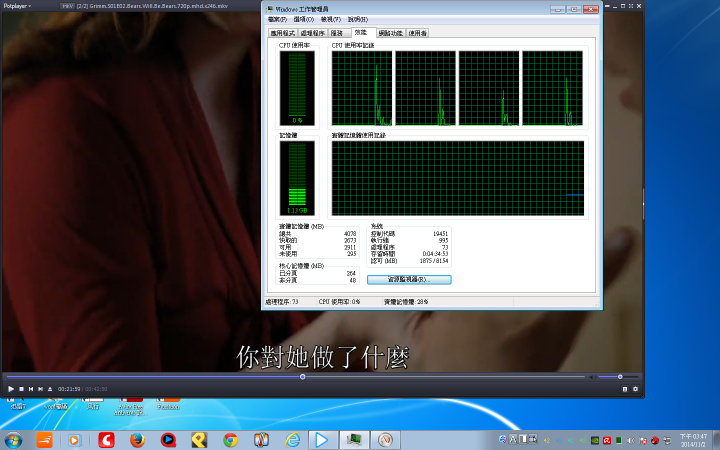
Task: Mute audio with PotPlayer speaker icon
Action: [592, 377]
